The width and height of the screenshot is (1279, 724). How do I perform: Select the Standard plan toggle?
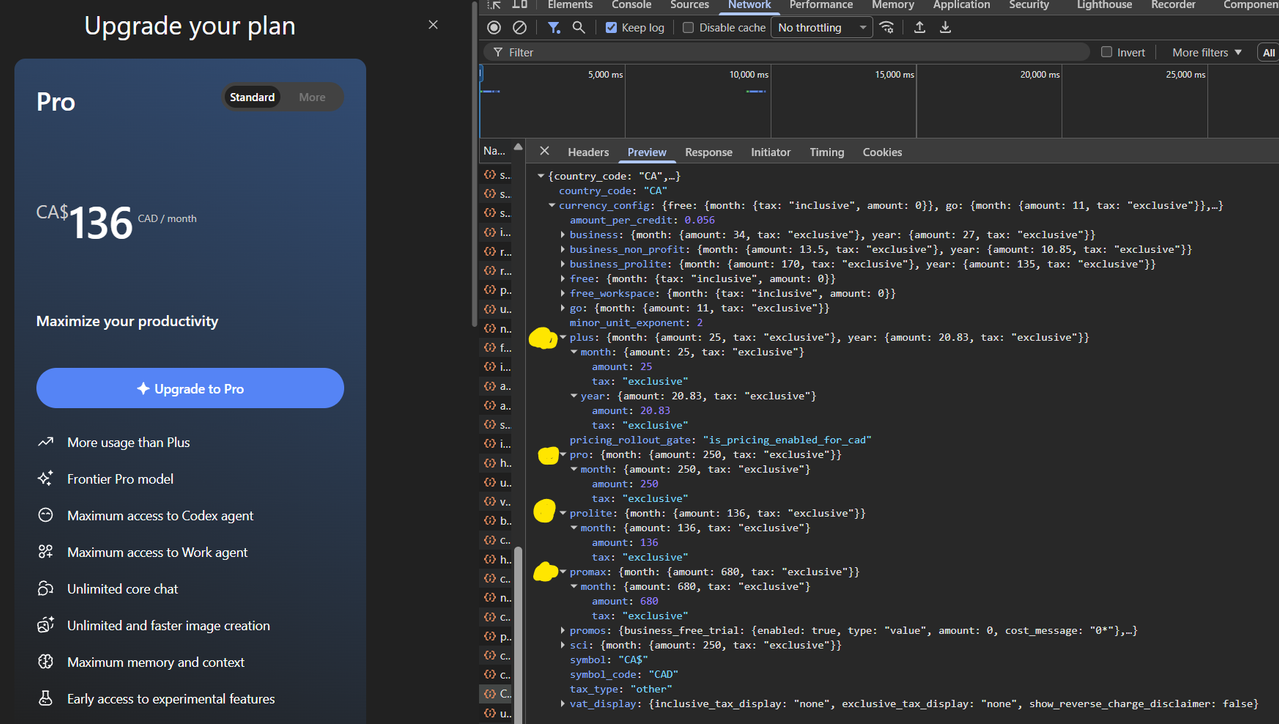click(x=252, y=97)
